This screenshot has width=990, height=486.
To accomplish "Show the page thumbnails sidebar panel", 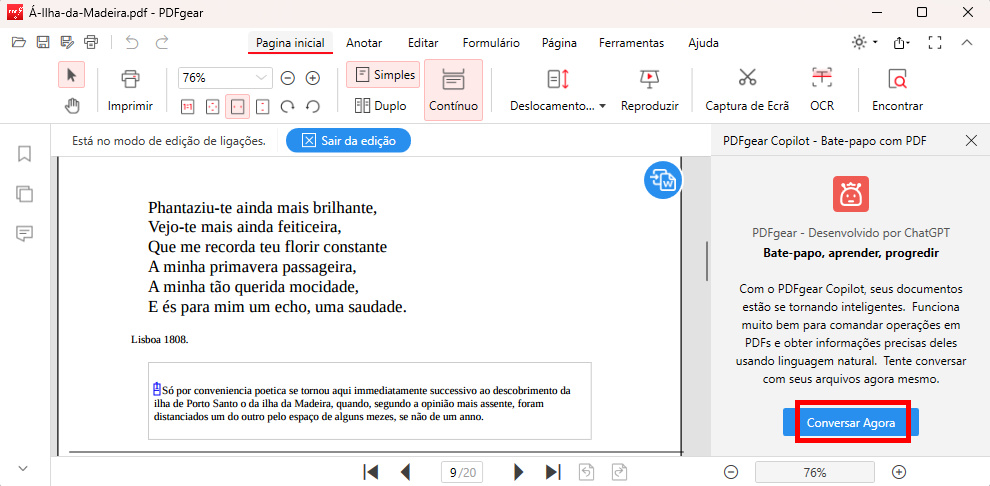I will (24, 194).
